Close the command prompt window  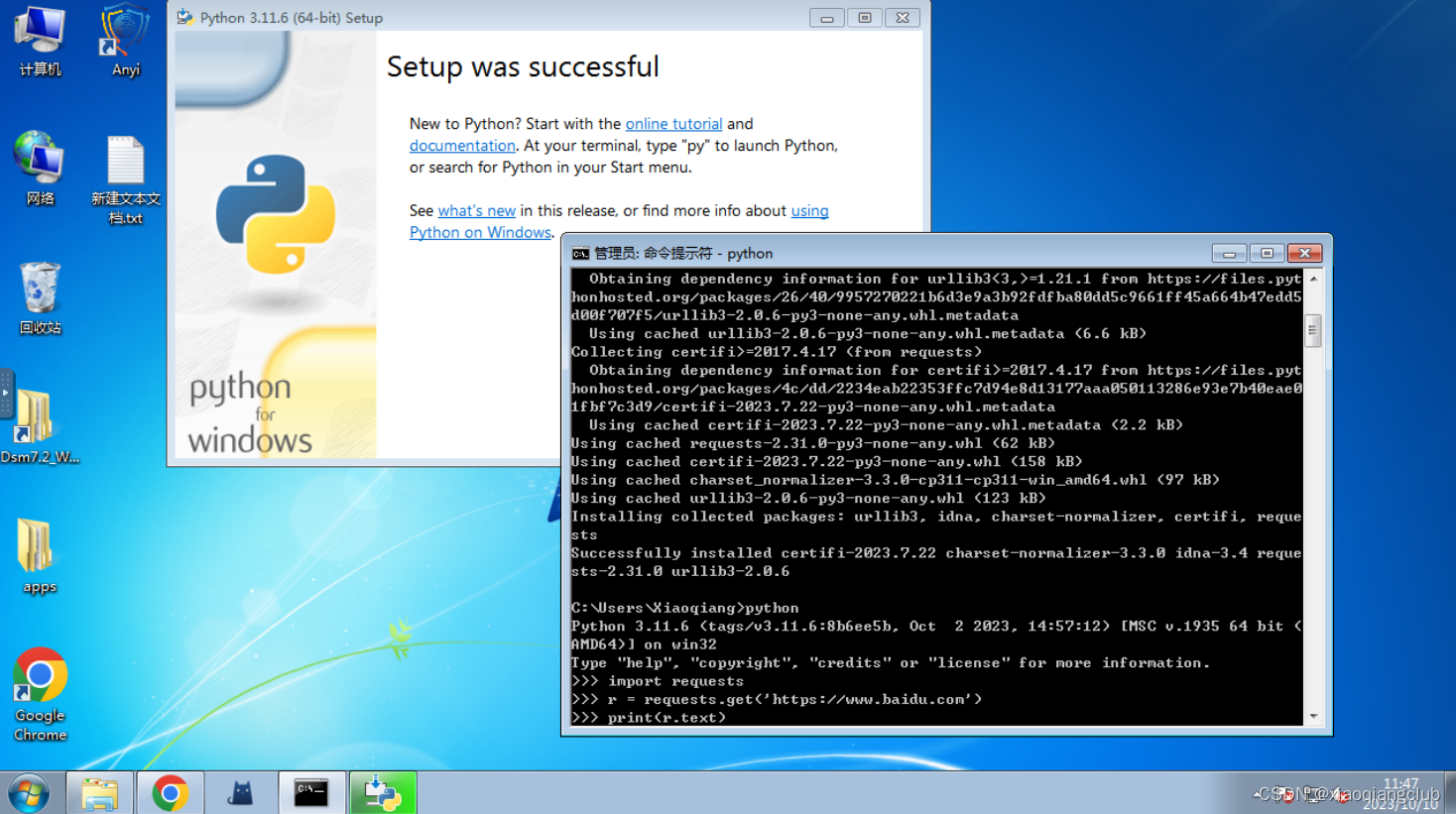click(1304, 254)
